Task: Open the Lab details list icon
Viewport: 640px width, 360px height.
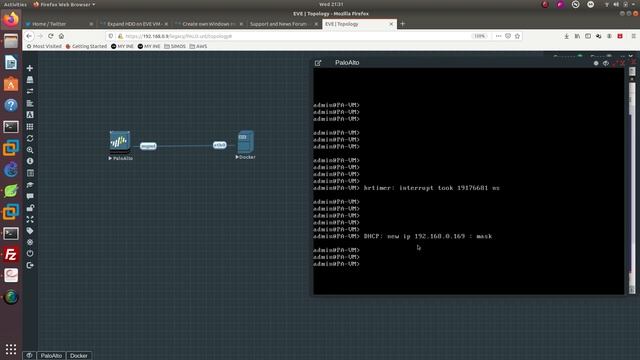Action: pyautogui.click(x=30, y=173)
